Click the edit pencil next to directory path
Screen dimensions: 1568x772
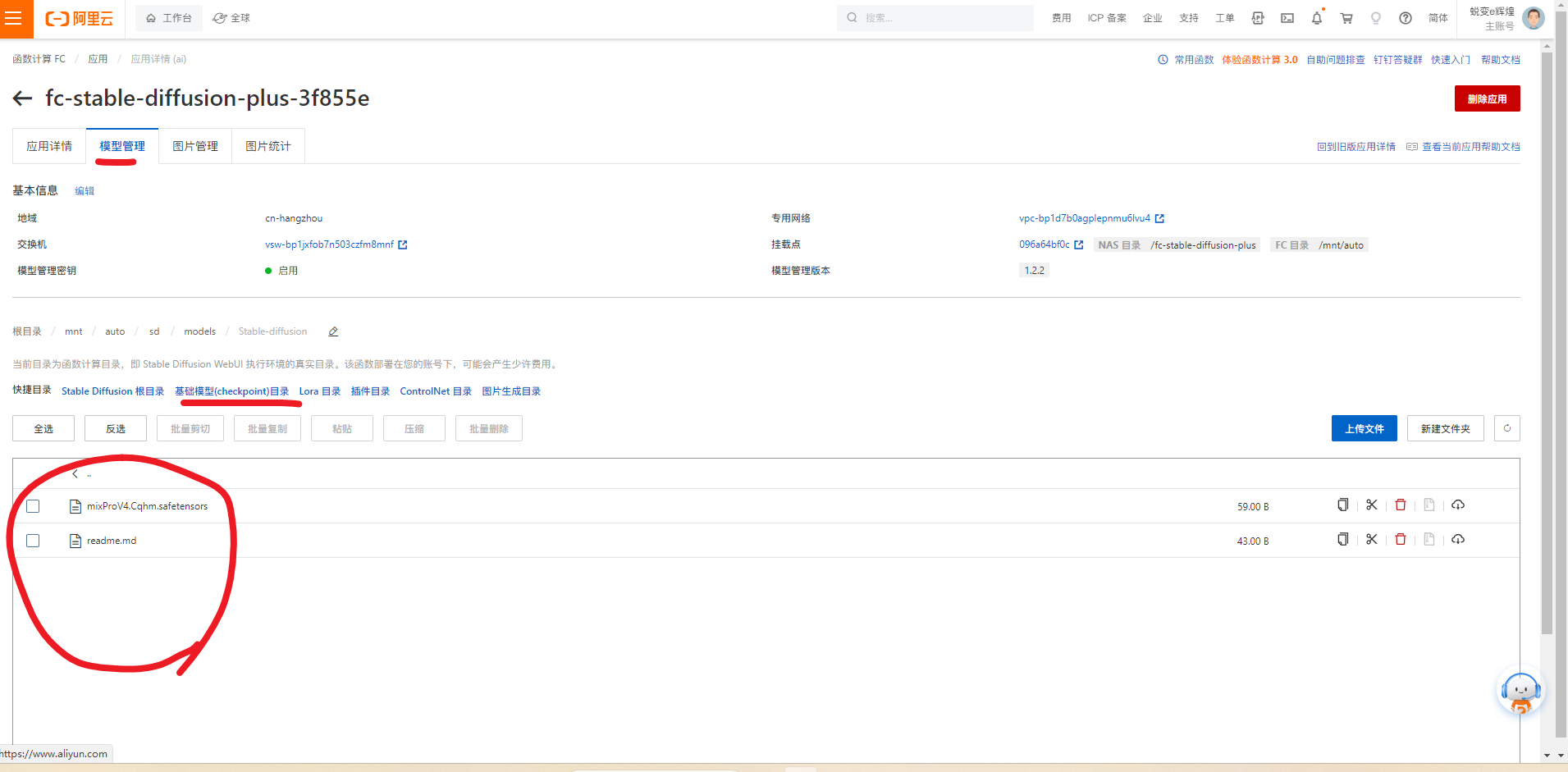333,331
